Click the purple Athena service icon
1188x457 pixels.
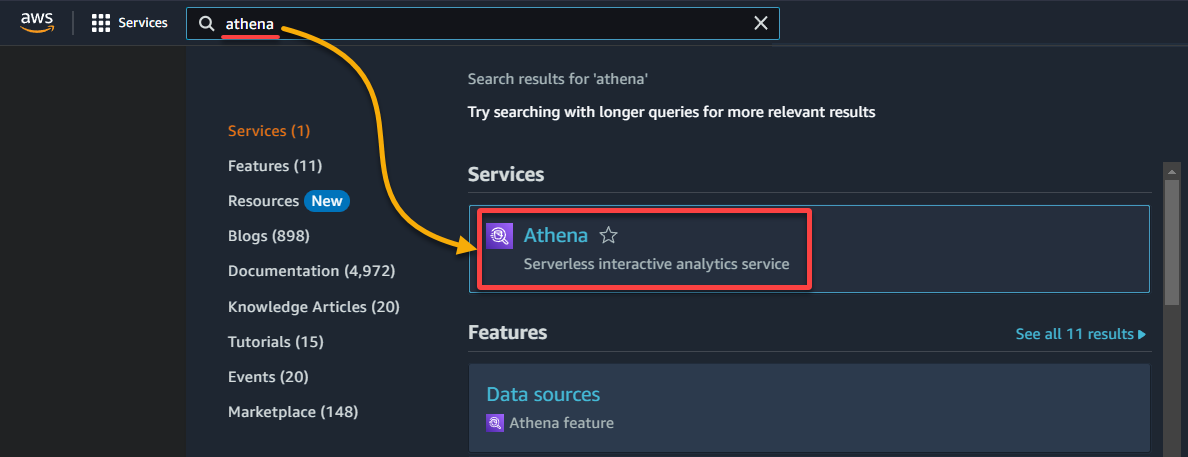pos(500,236)
